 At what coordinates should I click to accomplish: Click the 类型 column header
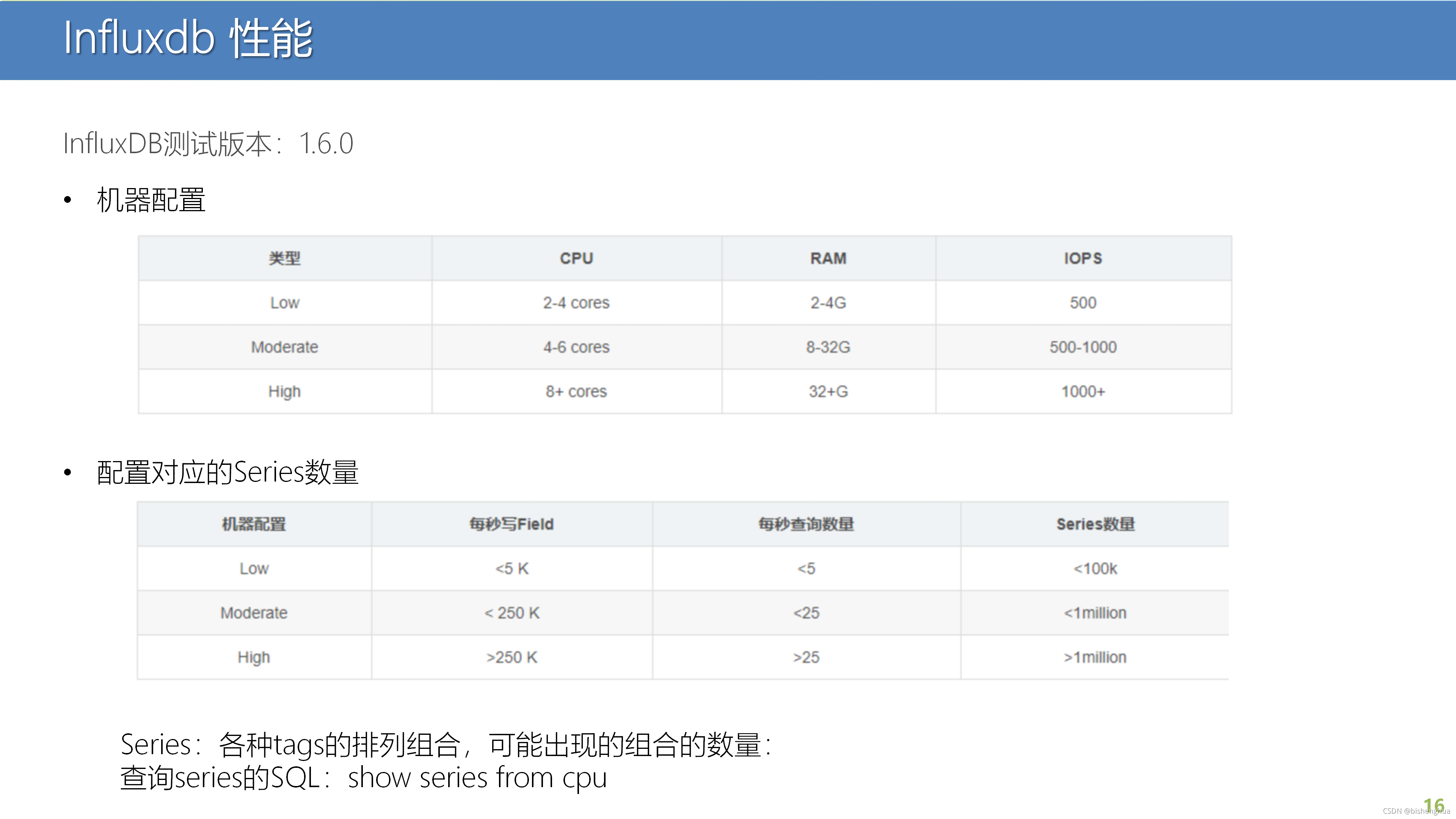284,258
